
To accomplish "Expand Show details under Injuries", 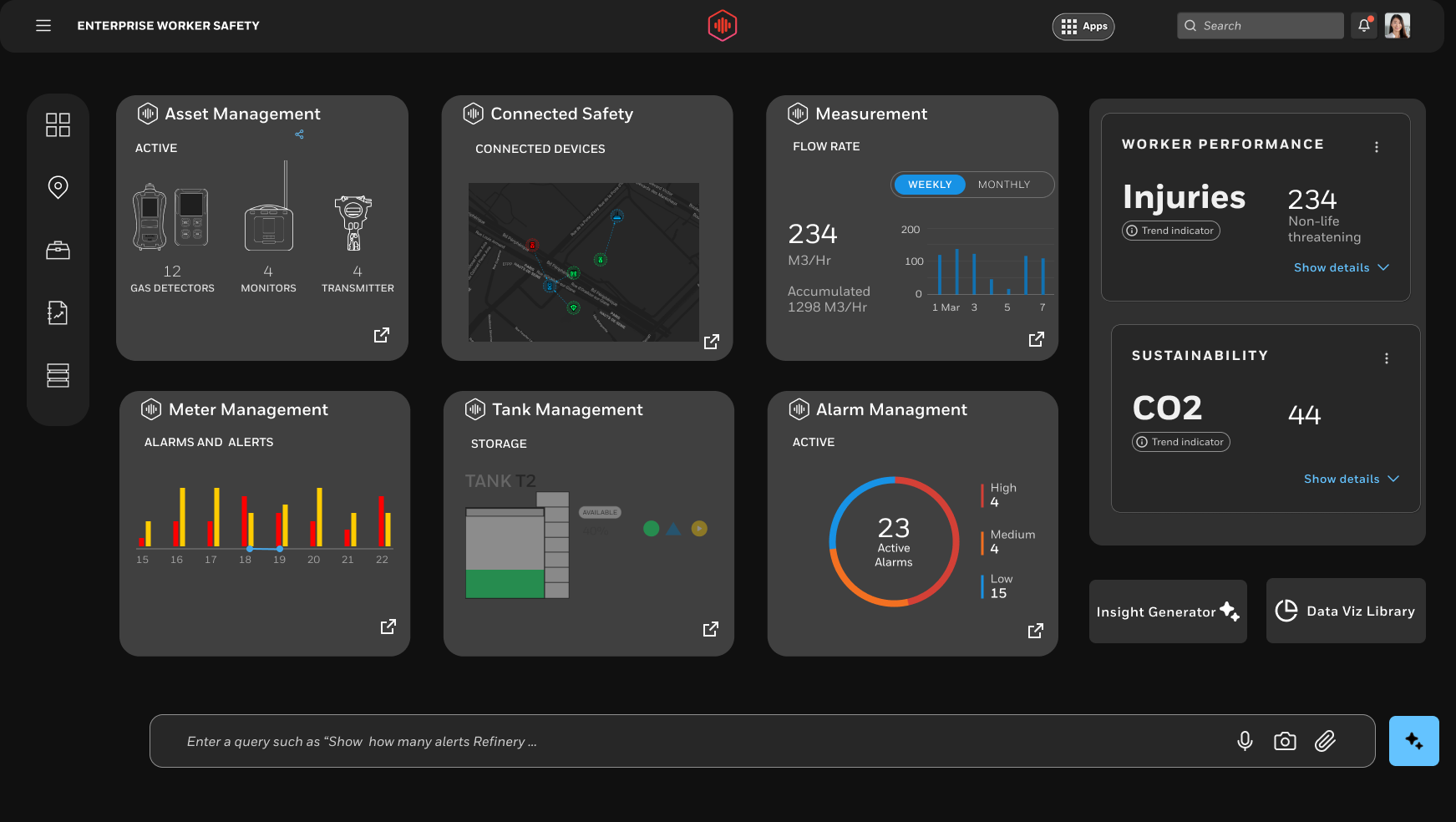I will [1341, 267].
